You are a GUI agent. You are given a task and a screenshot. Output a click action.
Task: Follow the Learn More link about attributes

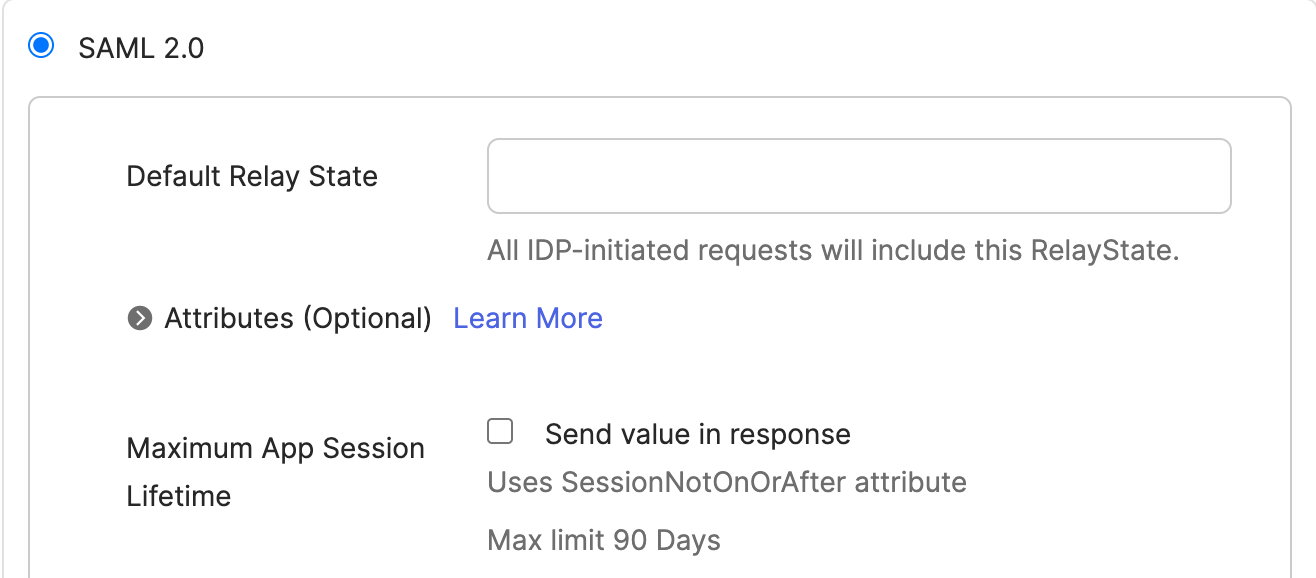pyautogui.click(x=528, y=319)
